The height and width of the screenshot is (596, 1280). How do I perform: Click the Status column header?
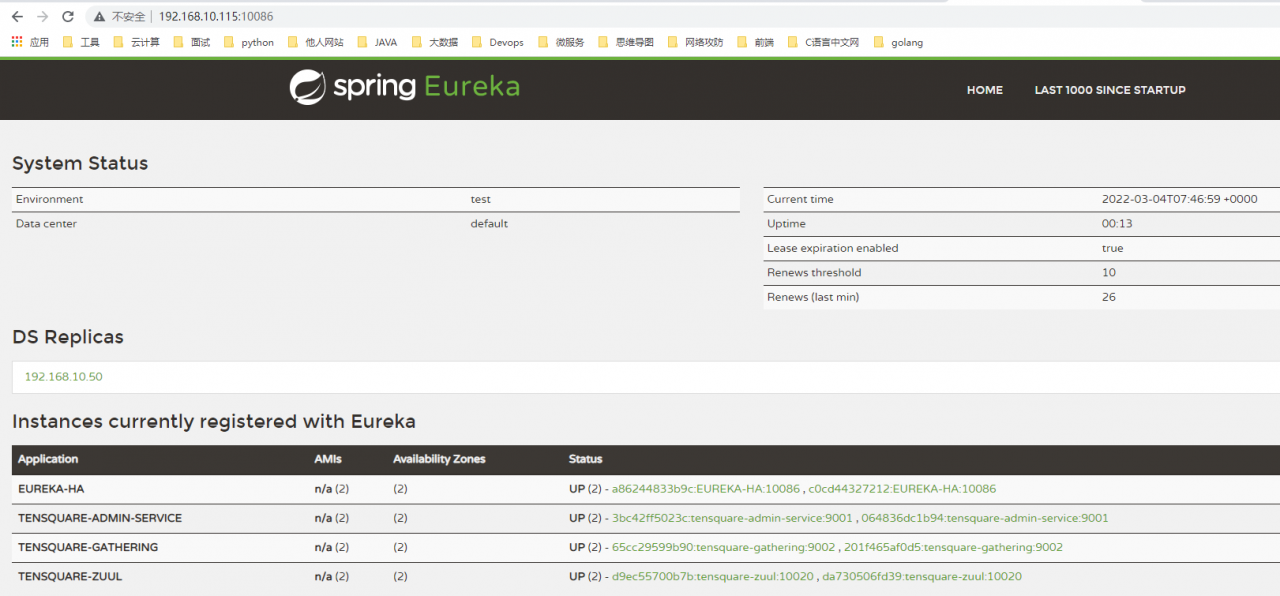586,459
